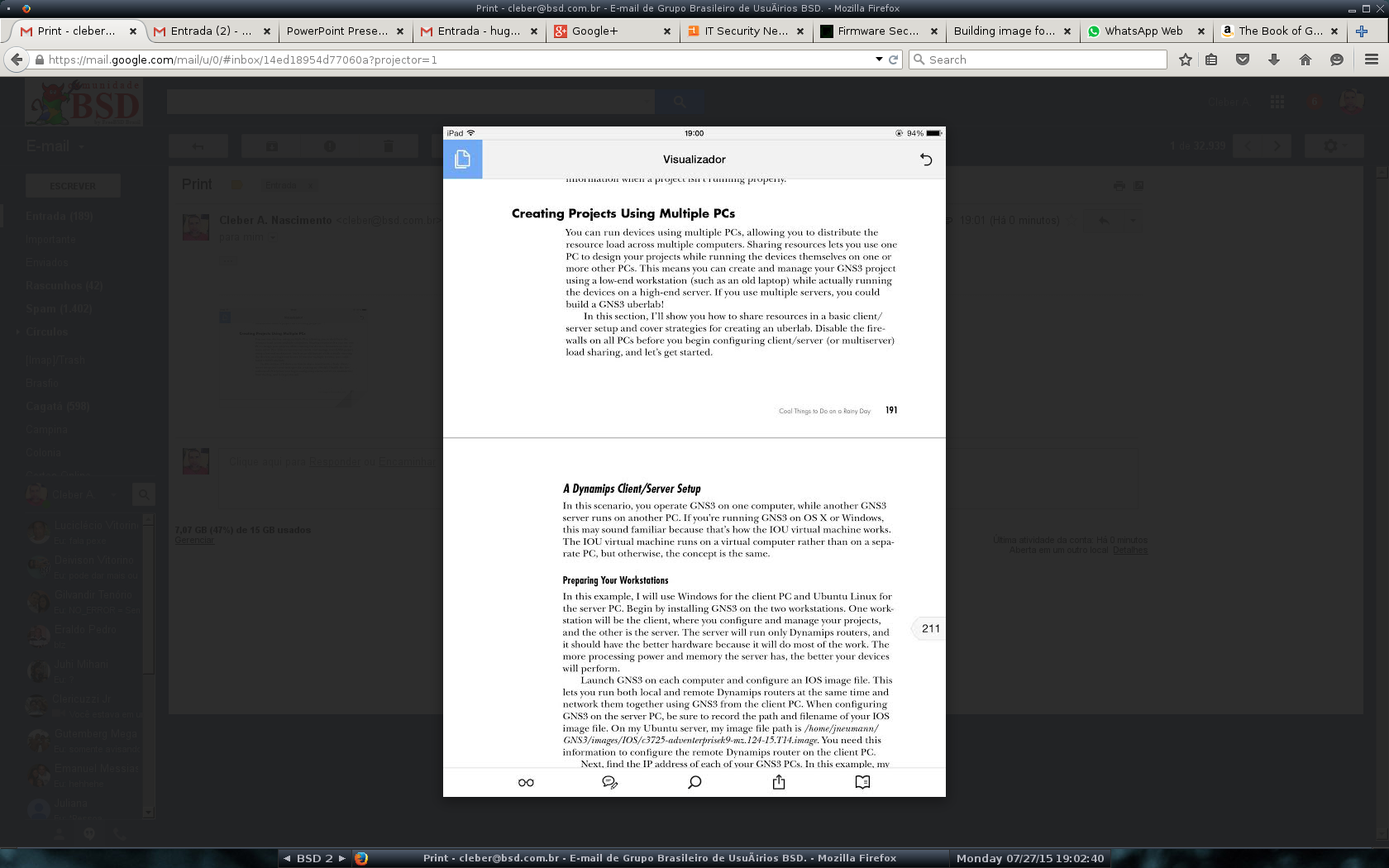Open a new tab with plus icon
This screenshot has height=868, width=1389.
click(1362, 31)
